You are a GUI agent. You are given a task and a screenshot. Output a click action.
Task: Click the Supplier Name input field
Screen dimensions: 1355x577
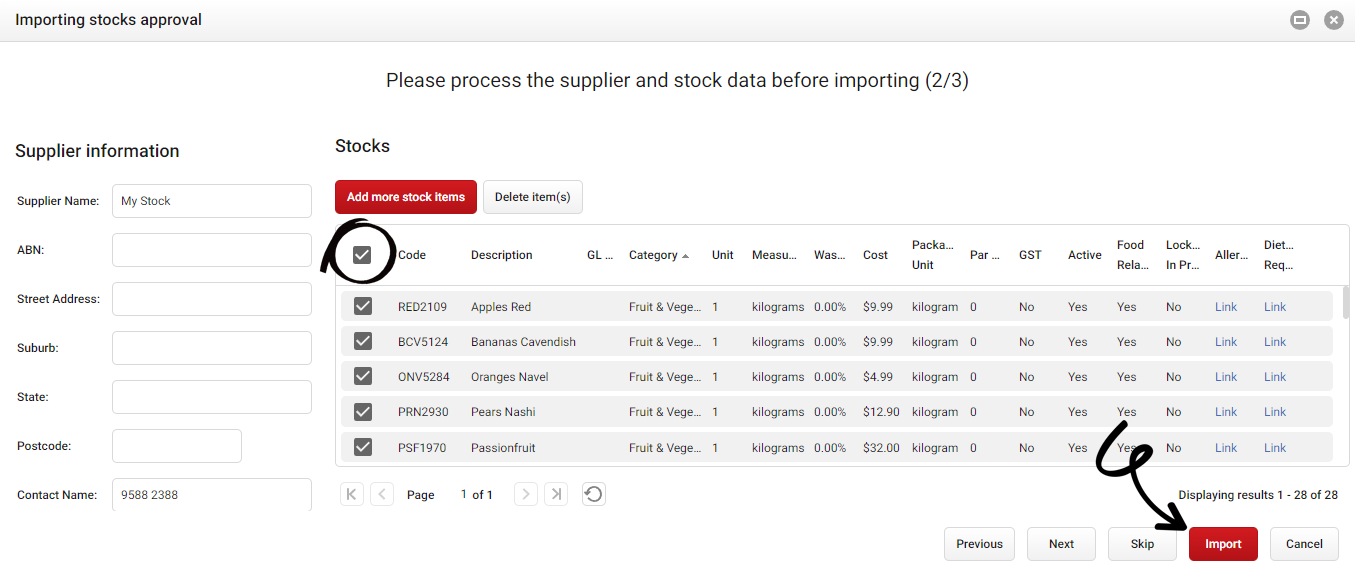point(211,200)
